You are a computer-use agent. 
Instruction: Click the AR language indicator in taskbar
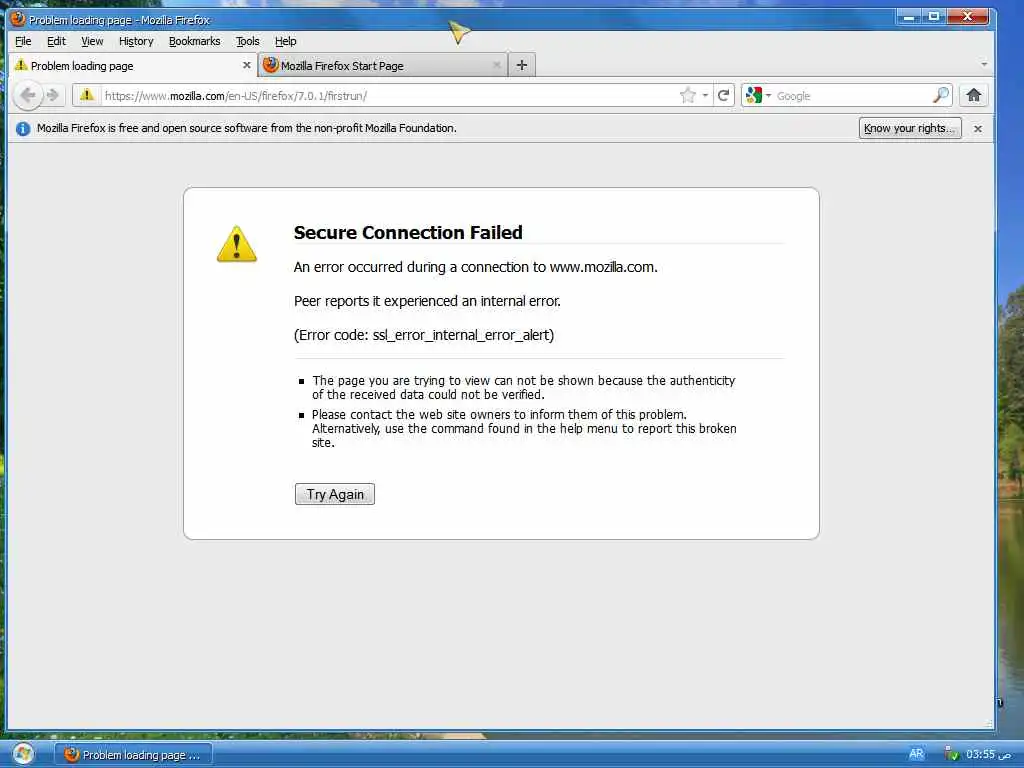(916, 754)
